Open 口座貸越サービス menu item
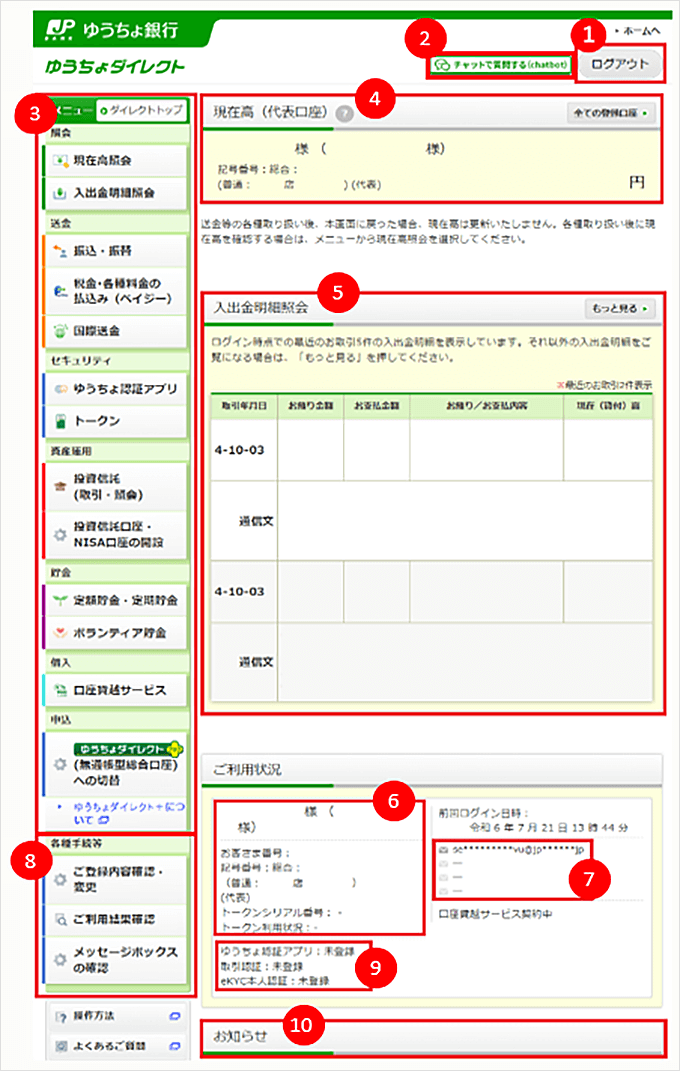The height and width of the screenshot is (1071, 680). click(x=115, y=690)
